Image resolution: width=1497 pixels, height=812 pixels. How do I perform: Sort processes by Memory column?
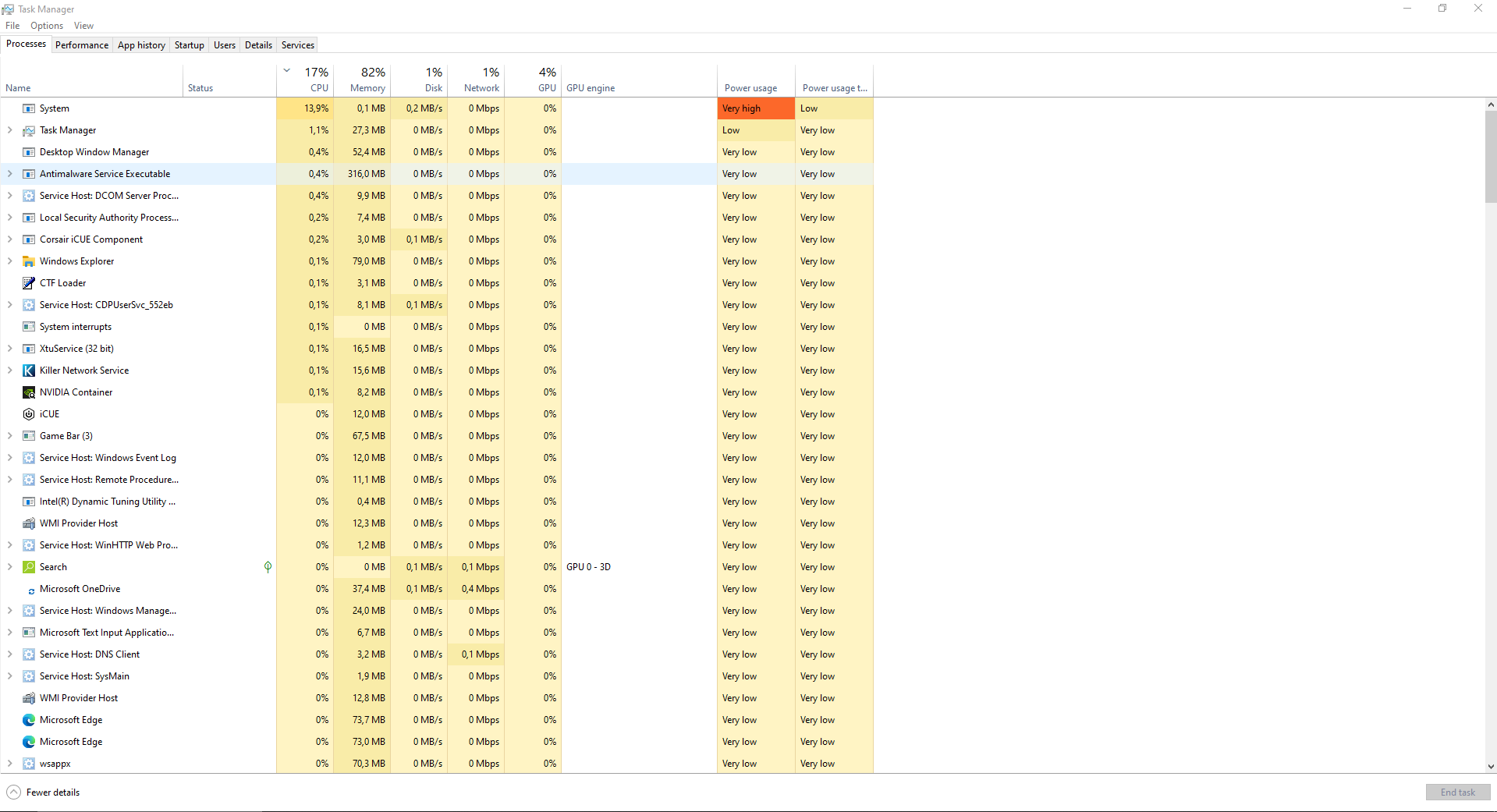[362, 80]
